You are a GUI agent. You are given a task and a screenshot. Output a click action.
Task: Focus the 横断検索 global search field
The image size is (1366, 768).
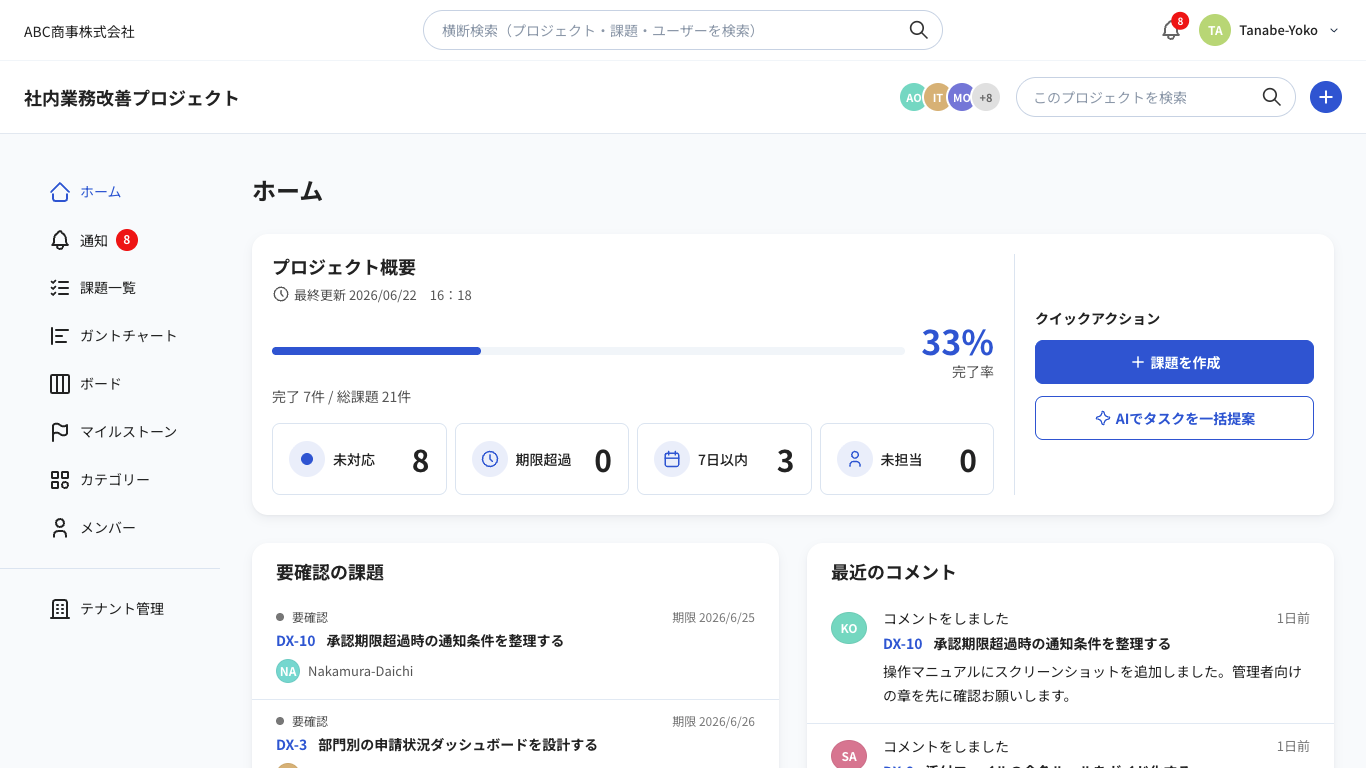pyautogui.click(x=683, y=30)
